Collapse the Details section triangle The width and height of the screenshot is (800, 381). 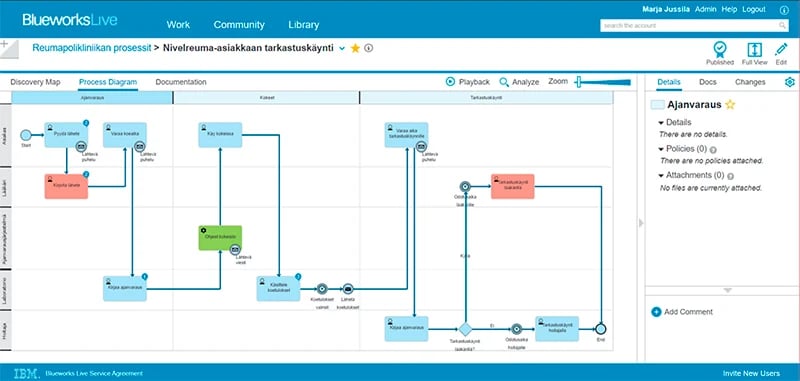coord(661,123)
